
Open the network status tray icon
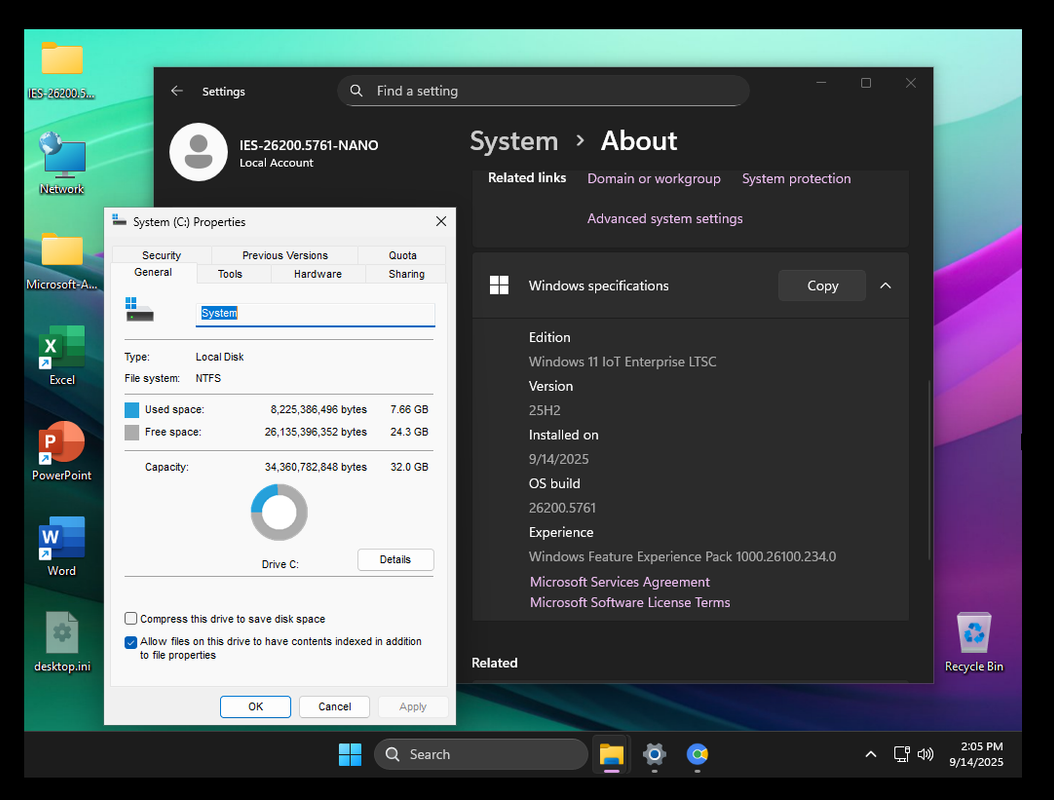[901, 754]
